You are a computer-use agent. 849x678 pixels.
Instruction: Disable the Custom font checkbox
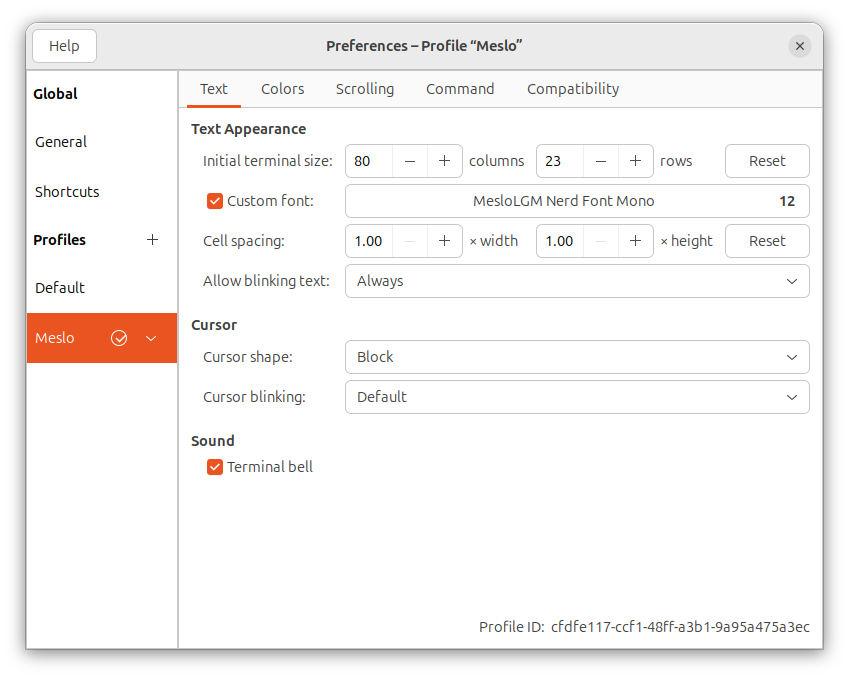[x=215, y=201]
